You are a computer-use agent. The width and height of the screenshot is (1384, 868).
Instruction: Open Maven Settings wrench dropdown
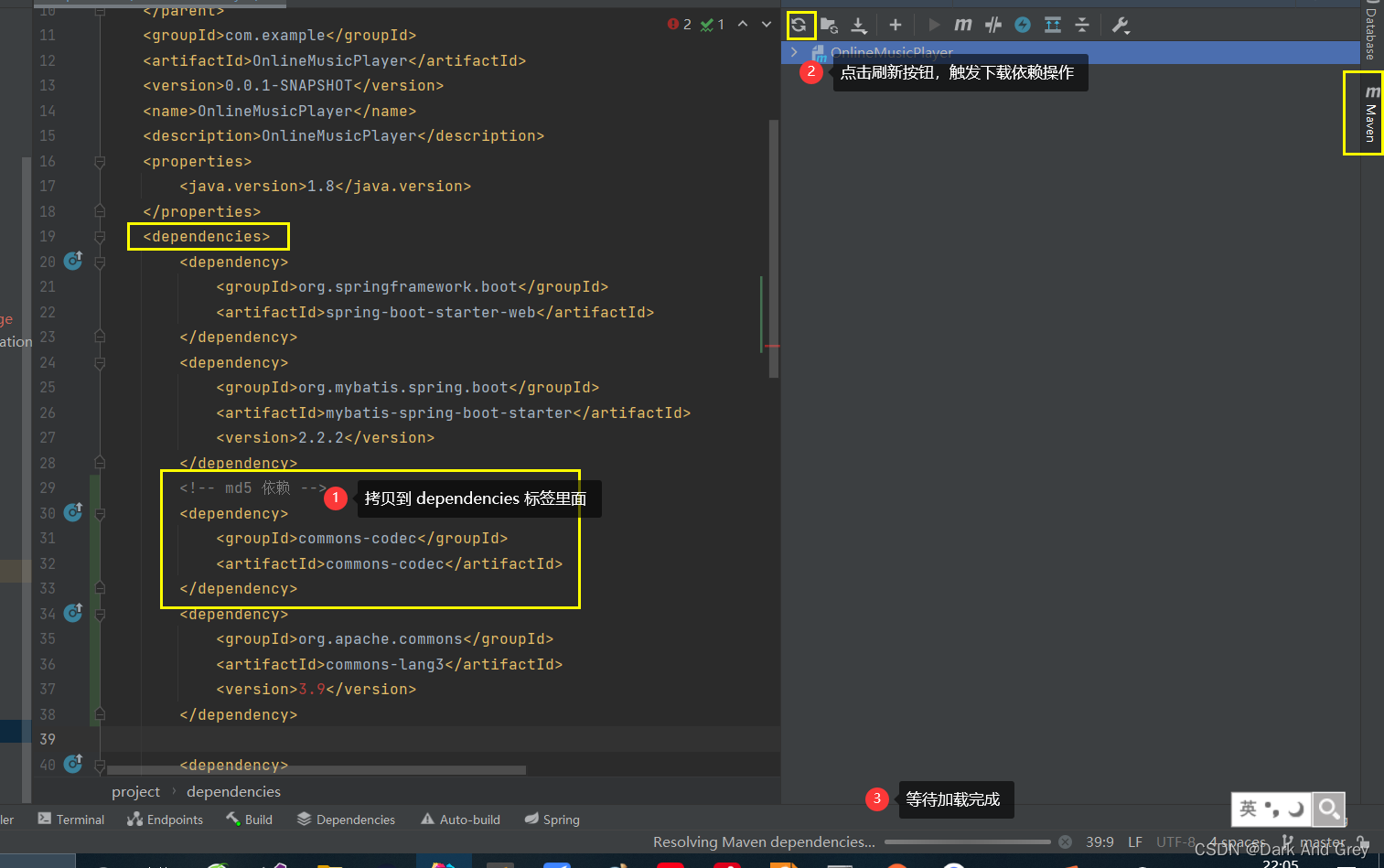click(1121, 25)
